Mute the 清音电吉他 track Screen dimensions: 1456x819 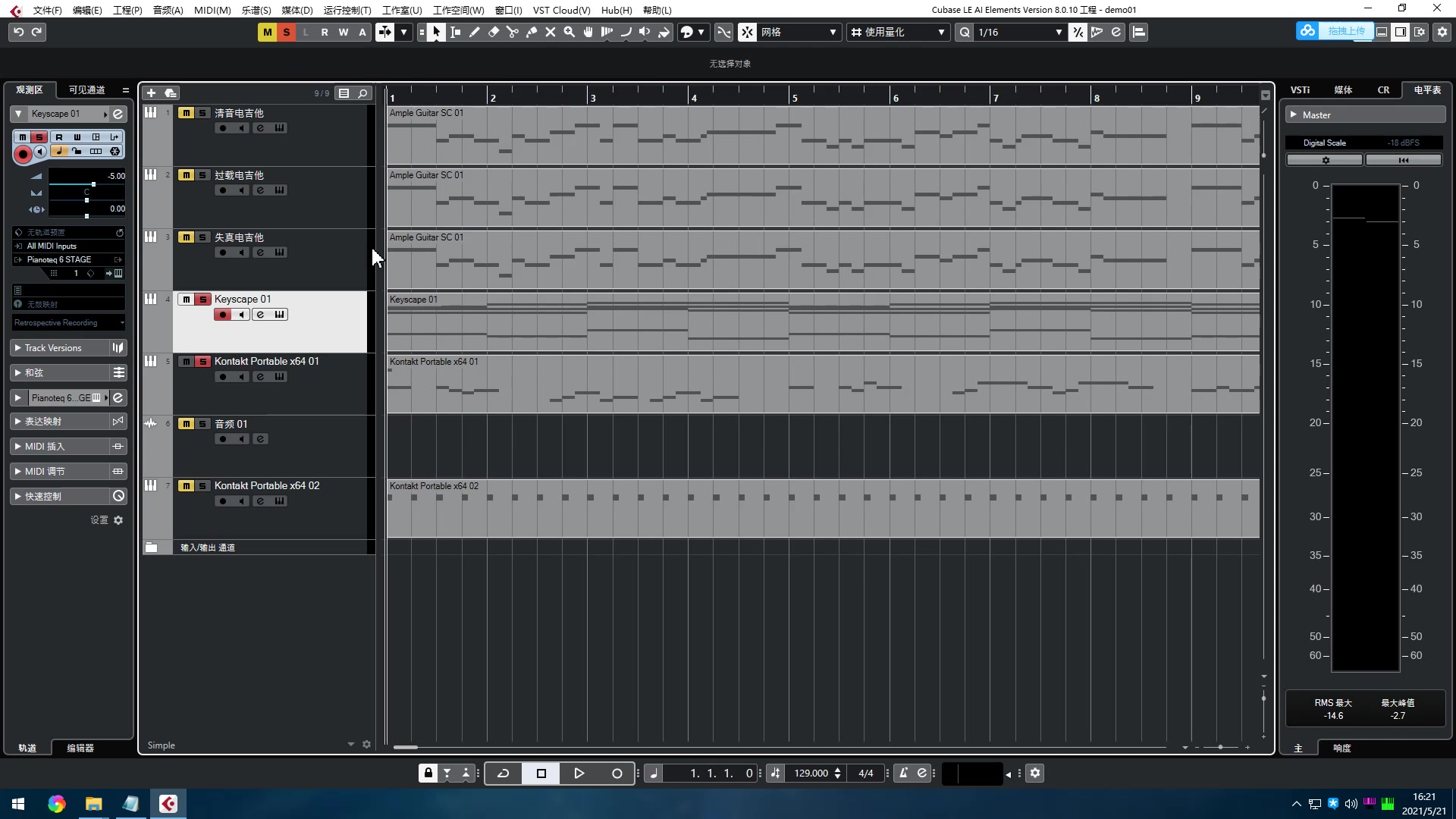pyautogui.click(x=186, y=113)
